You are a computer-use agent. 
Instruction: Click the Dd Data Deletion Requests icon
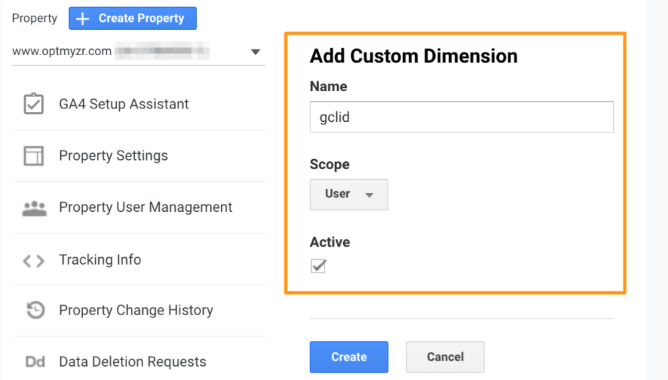coord(35,362)
